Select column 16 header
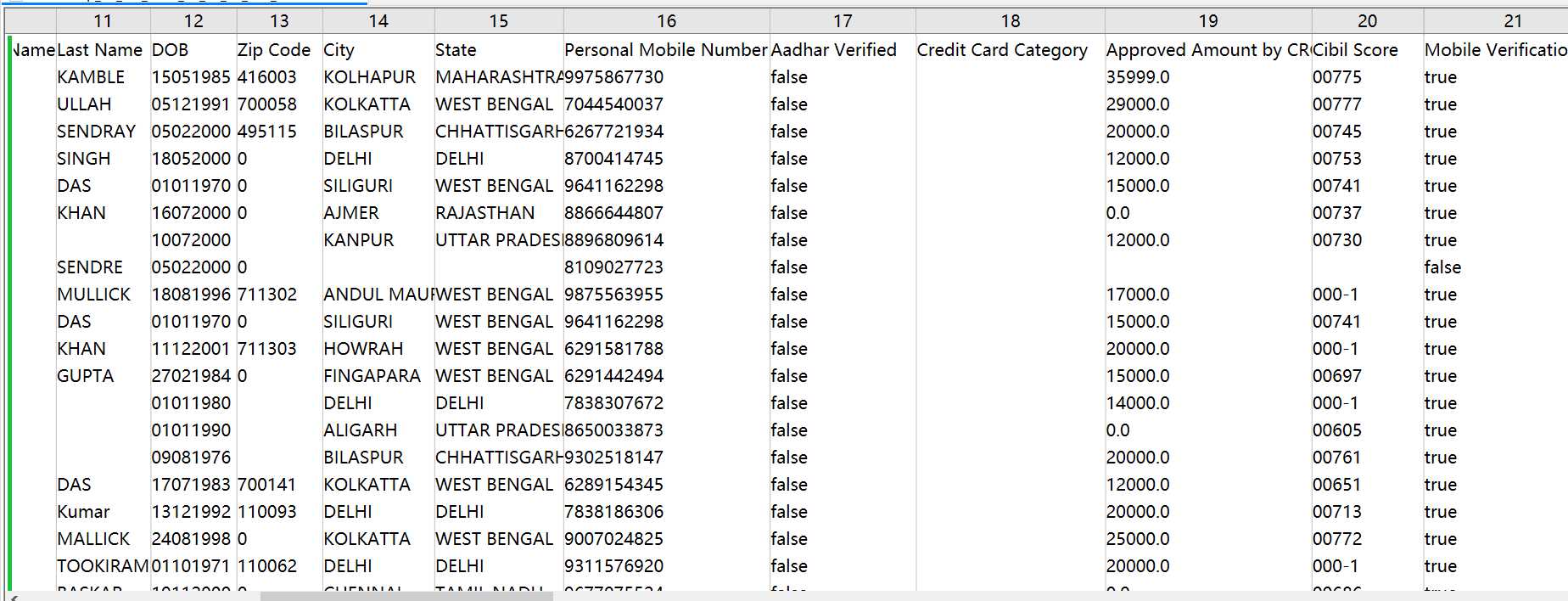This screenshot has height=601, width=1568. (666, 21)
